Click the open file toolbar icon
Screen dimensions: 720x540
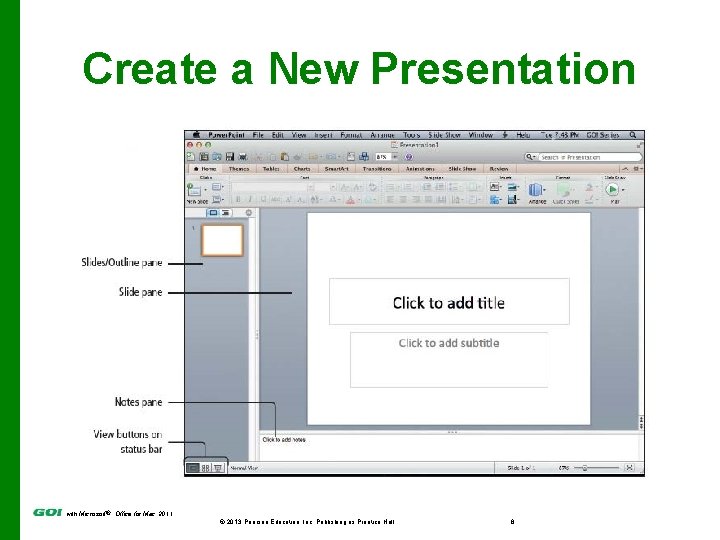217,157
